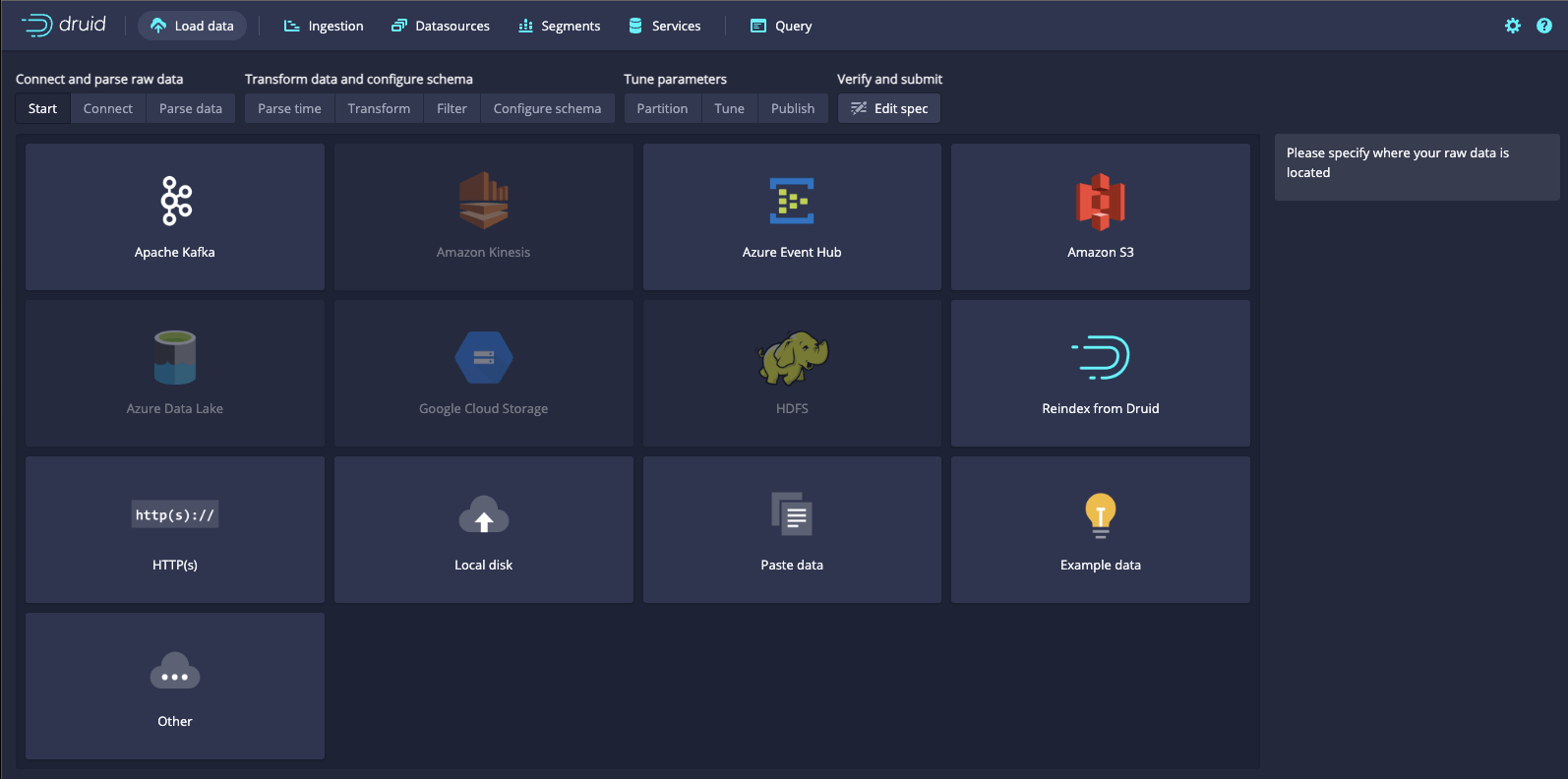Screen dimensions: 1568x779
Task: Click the Other cloud ellipsis icon
Action: click(175, 671)
